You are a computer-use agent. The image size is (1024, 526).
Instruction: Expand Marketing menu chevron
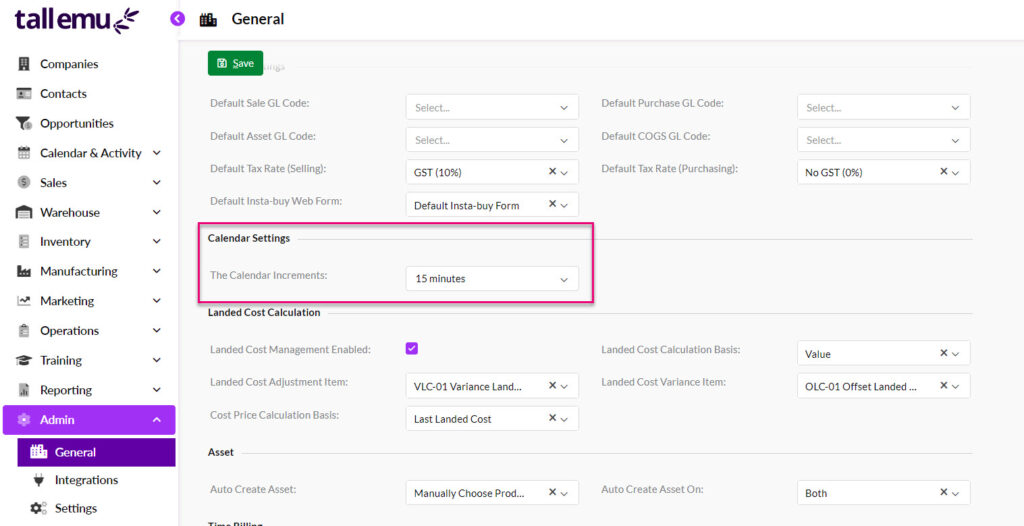(x=157, y=301)
